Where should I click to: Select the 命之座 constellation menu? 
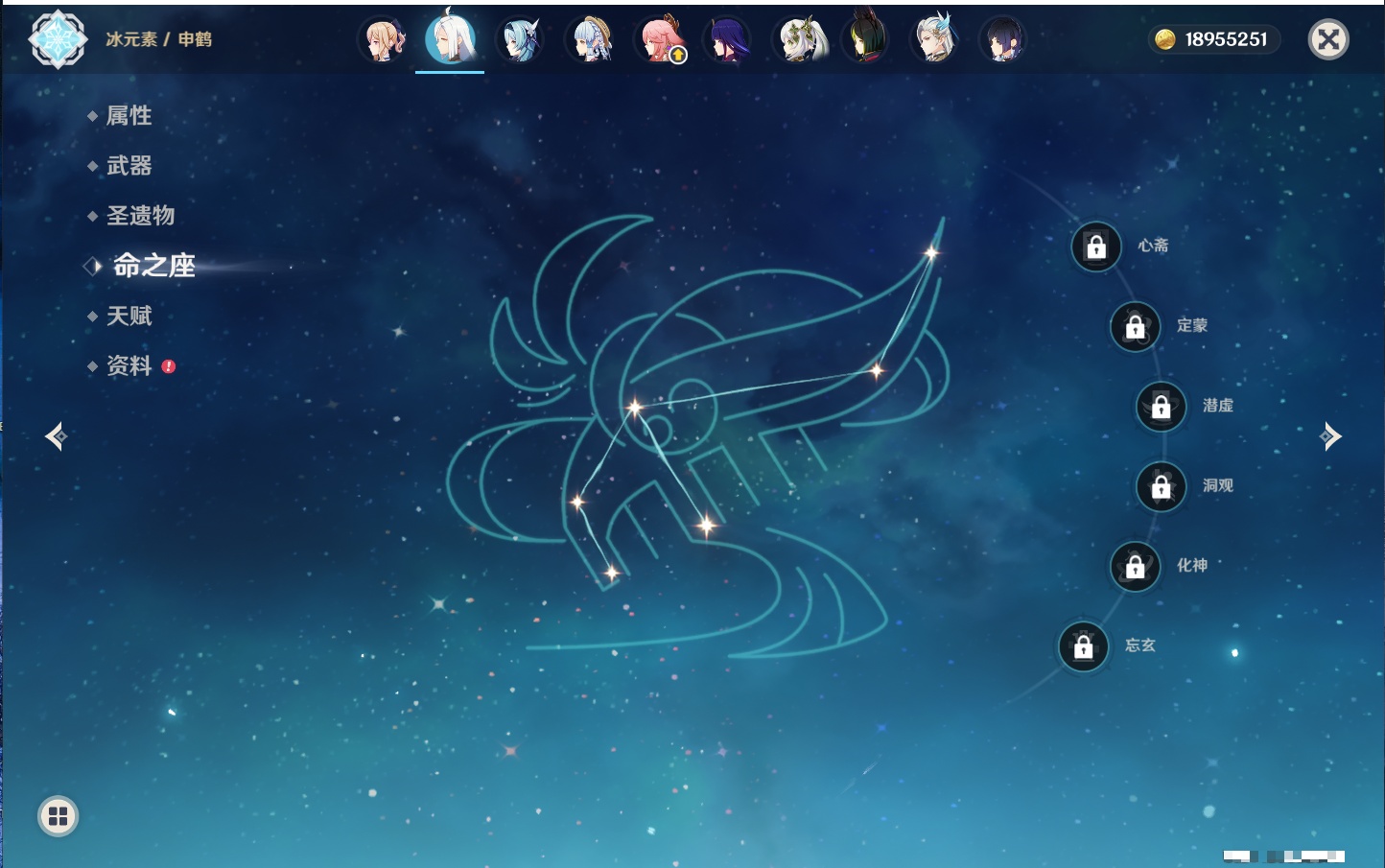[153, 266]
